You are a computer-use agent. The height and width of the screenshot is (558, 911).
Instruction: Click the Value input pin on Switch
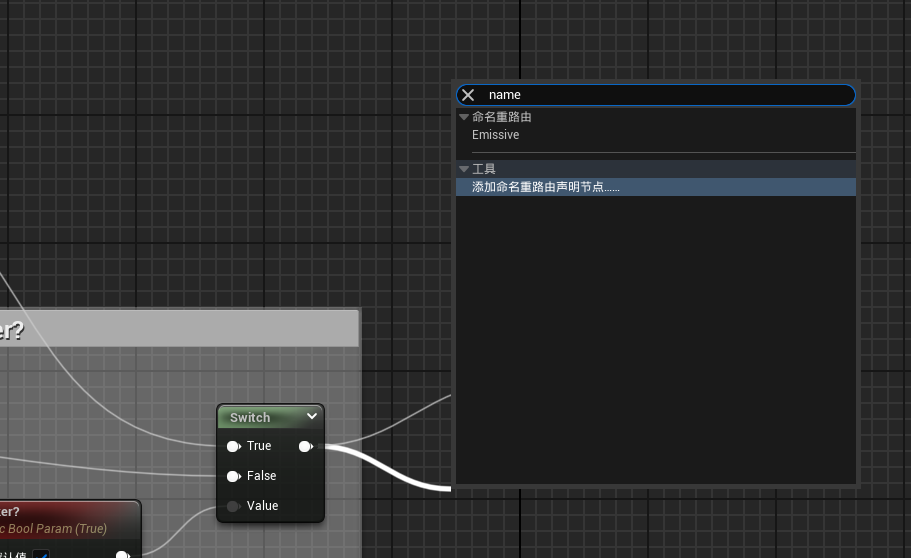pyautogui.click(x=234, y=506)
